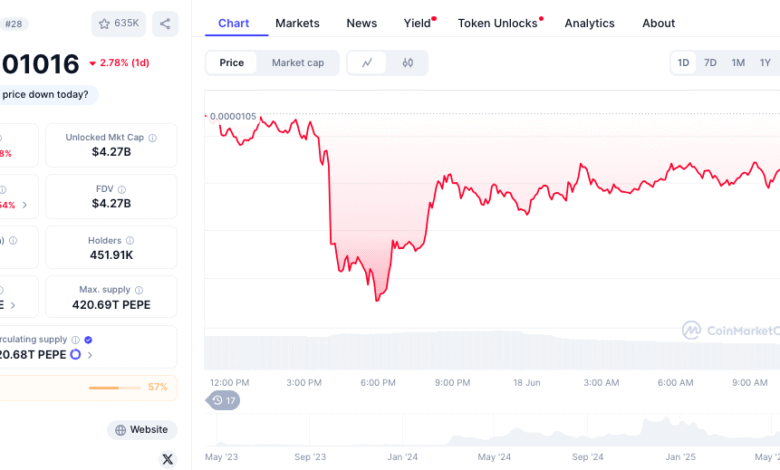Toggle chart to Price view
This screenshot has width=780, height=470.
pos(231,63)
